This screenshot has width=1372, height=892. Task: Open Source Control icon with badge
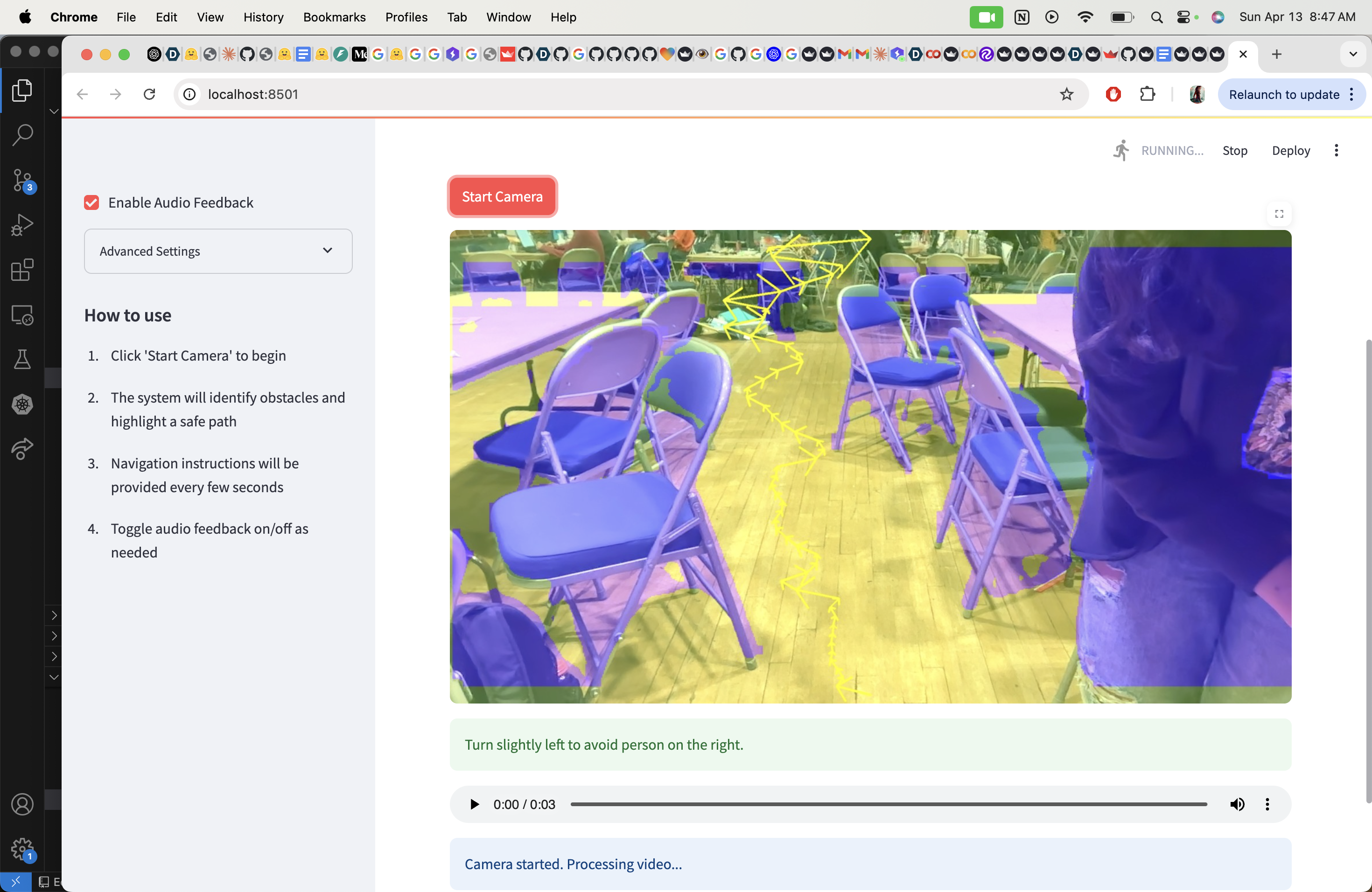[22, 181]
